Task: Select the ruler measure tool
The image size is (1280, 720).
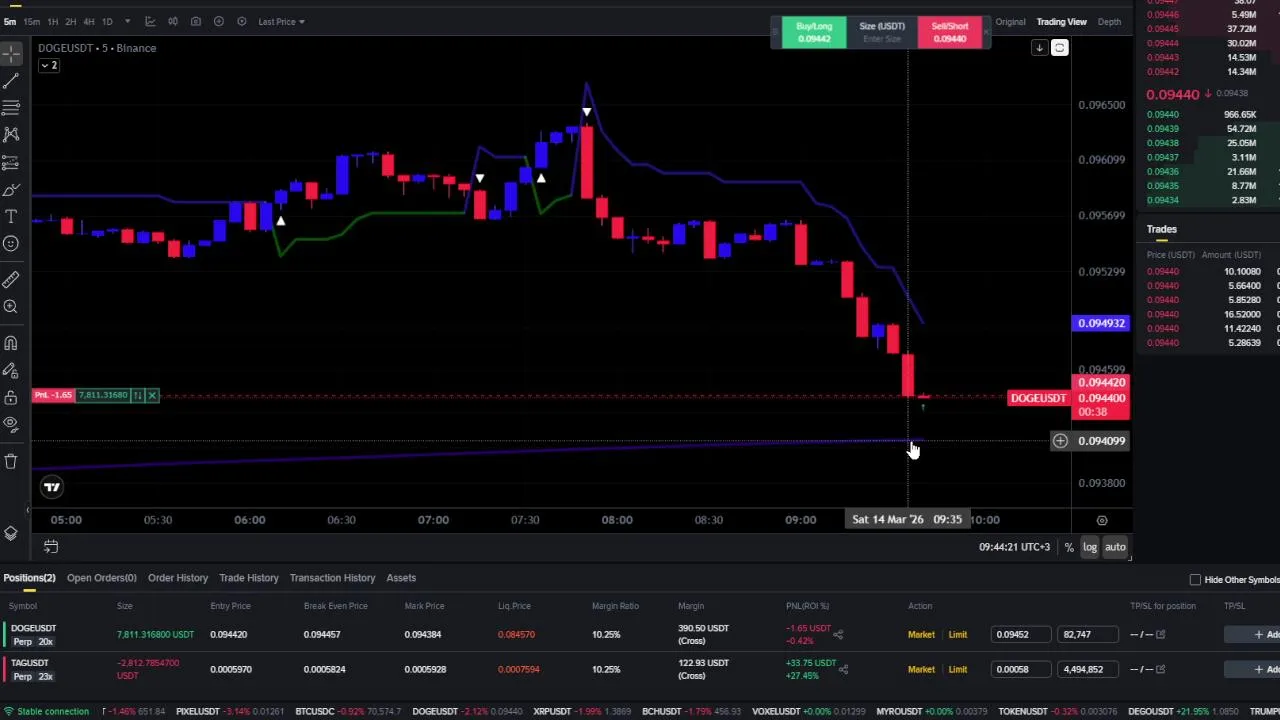Action: click(x=11, y=280)
